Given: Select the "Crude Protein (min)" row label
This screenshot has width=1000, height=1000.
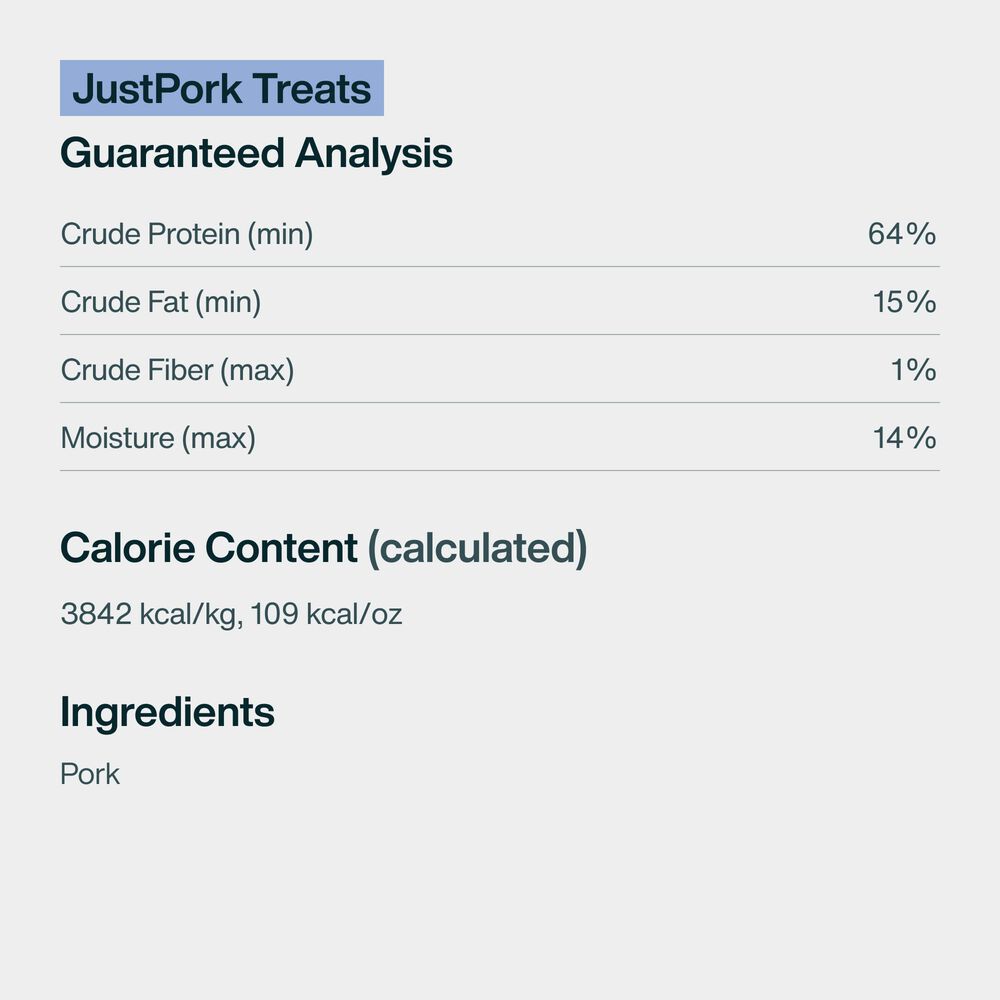Looking at the screenshot, I should coord(186,234).
